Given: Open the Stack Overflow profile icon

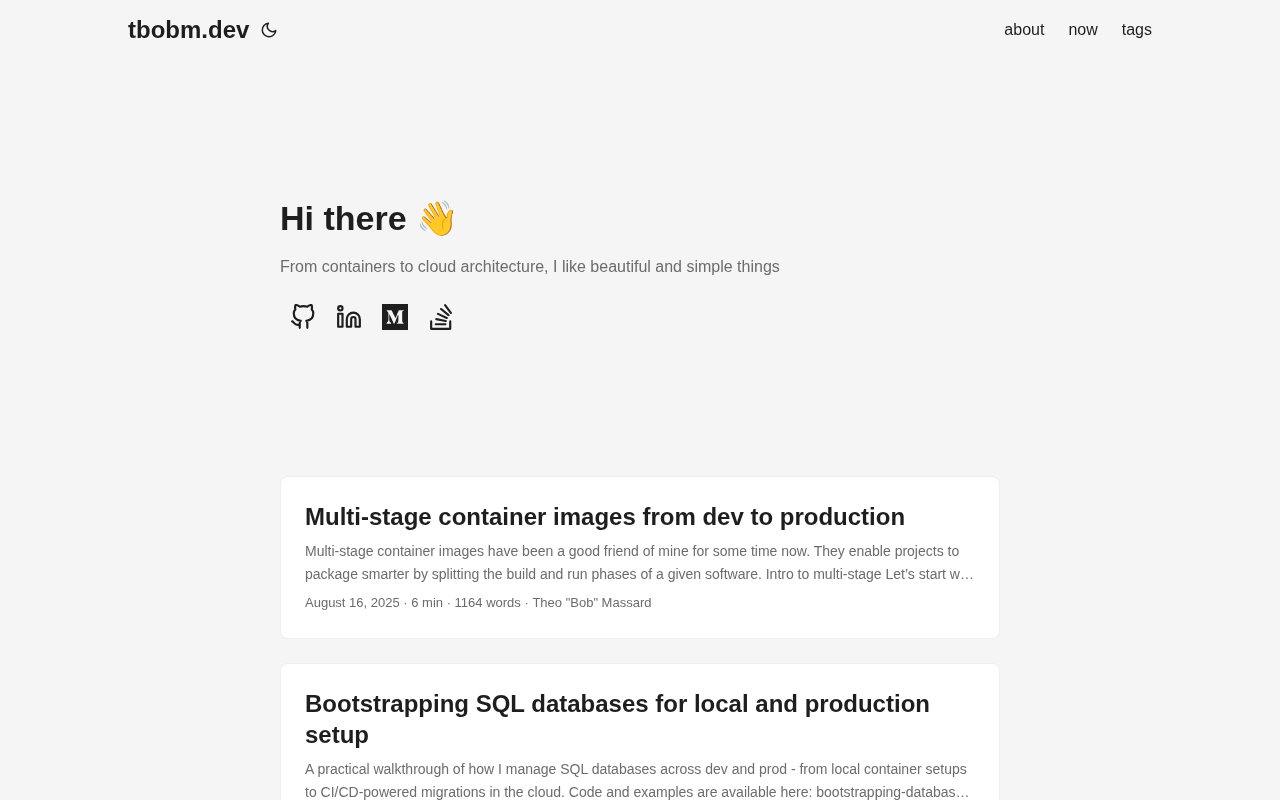Looking at the screenshot, I should (x=441, y=317).
